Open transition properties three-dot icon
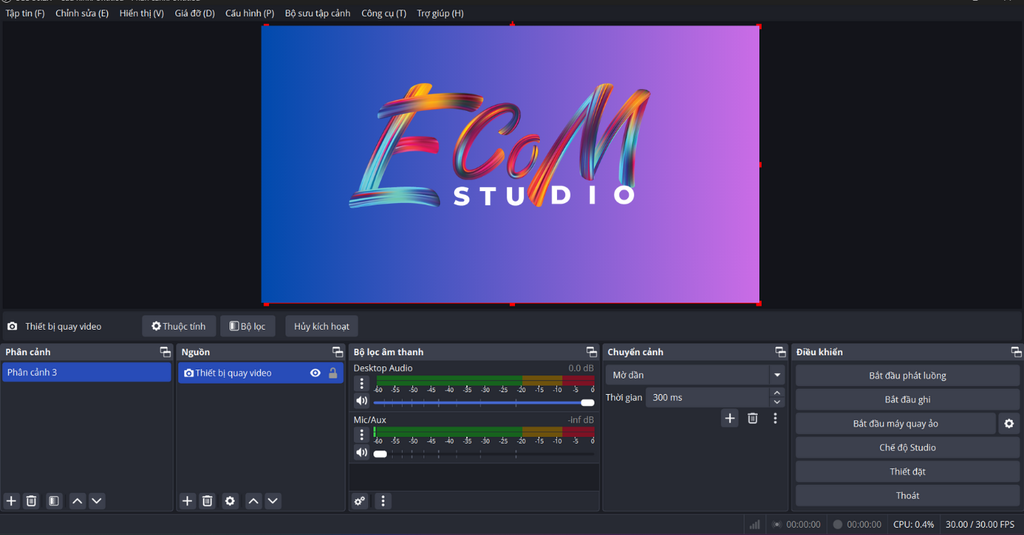The height and width of the screenshot is (535, 1024). 775,418
